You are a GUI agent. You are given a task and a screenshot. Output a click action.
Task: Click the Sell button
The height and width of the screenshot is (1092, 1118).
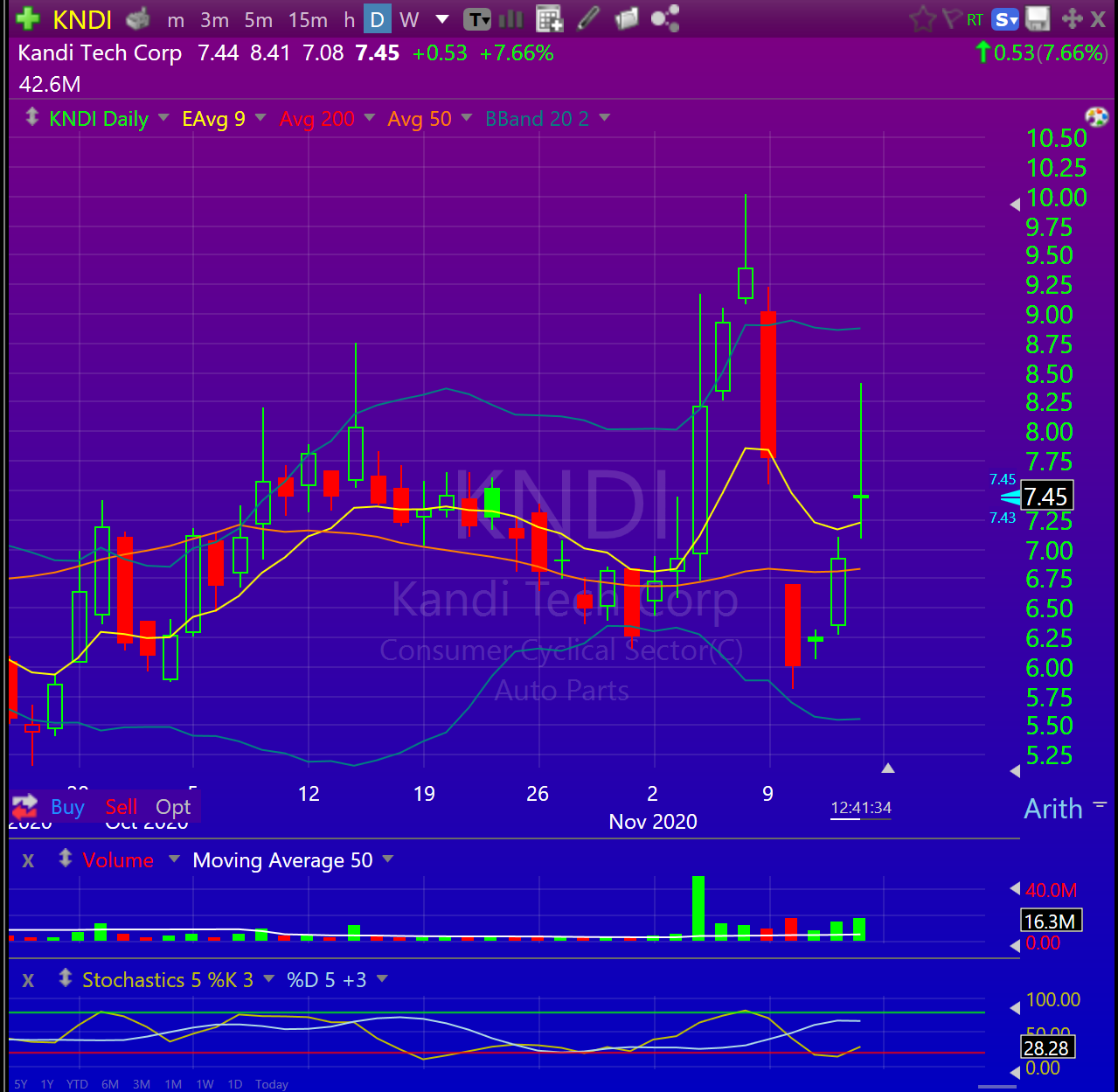coord(122,807)
